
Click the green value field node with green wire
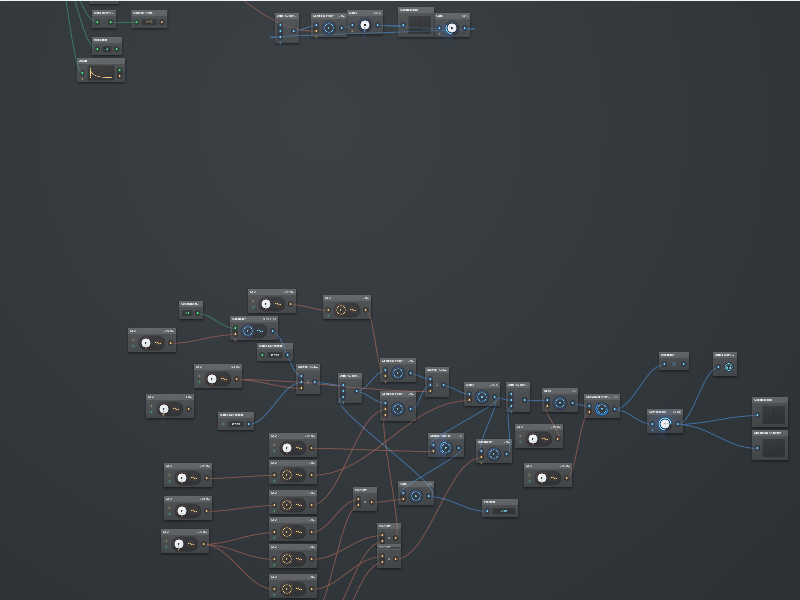click(189, 312)
